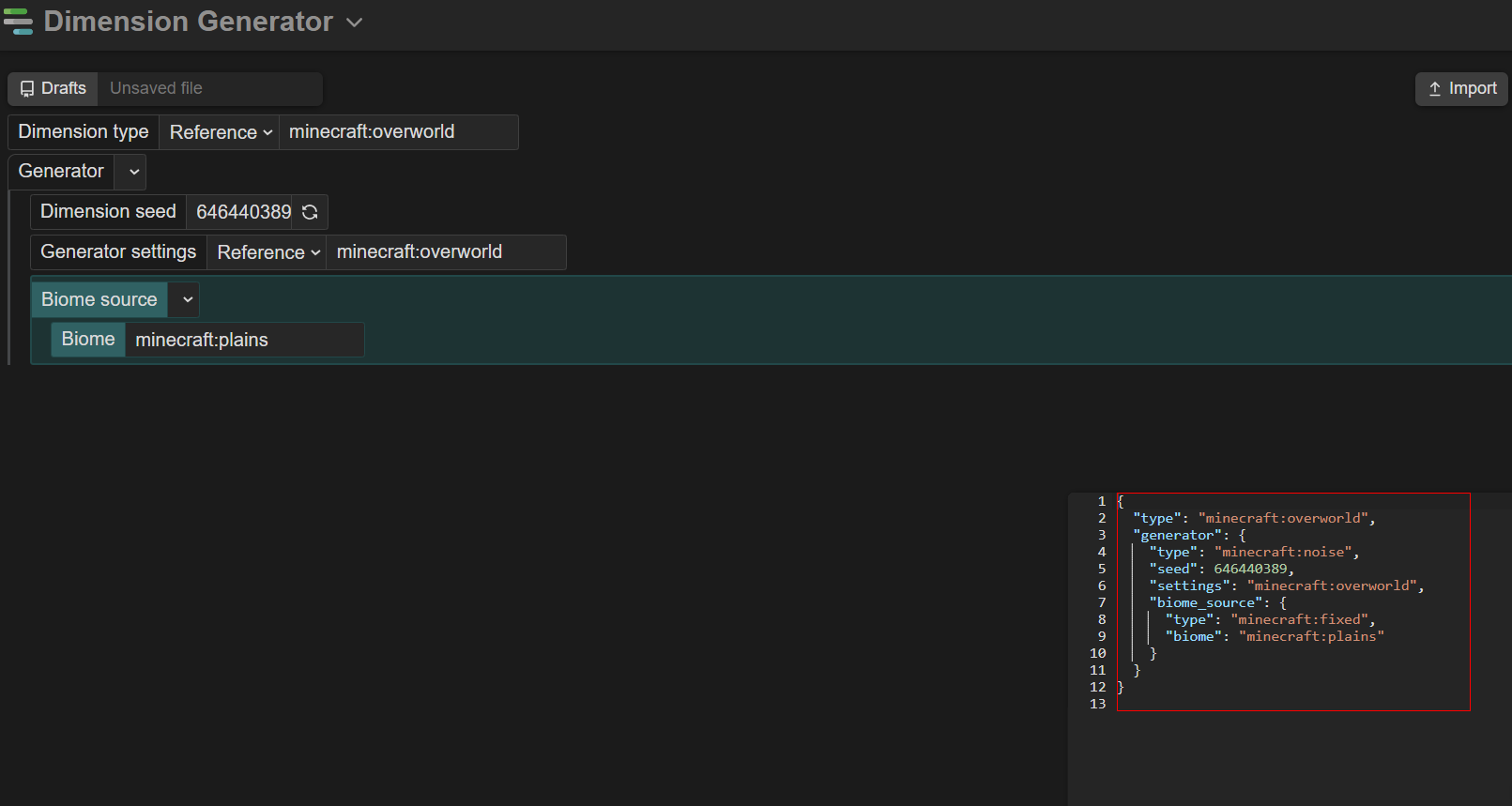Screen dimensions: 1512x806
Task: Click the Unsaved file name field
Action: (x=210, y=88)
